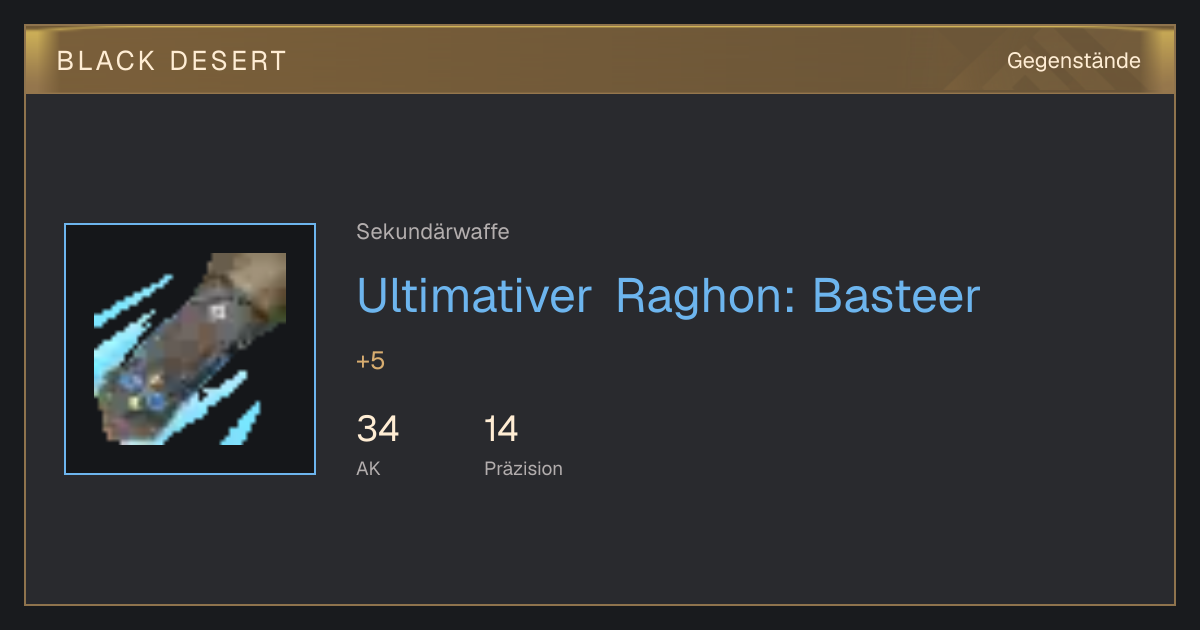The height and width of the screenshot is (630, 1200).
Task: Select the AK value 34
Action: tap(378, 429)
